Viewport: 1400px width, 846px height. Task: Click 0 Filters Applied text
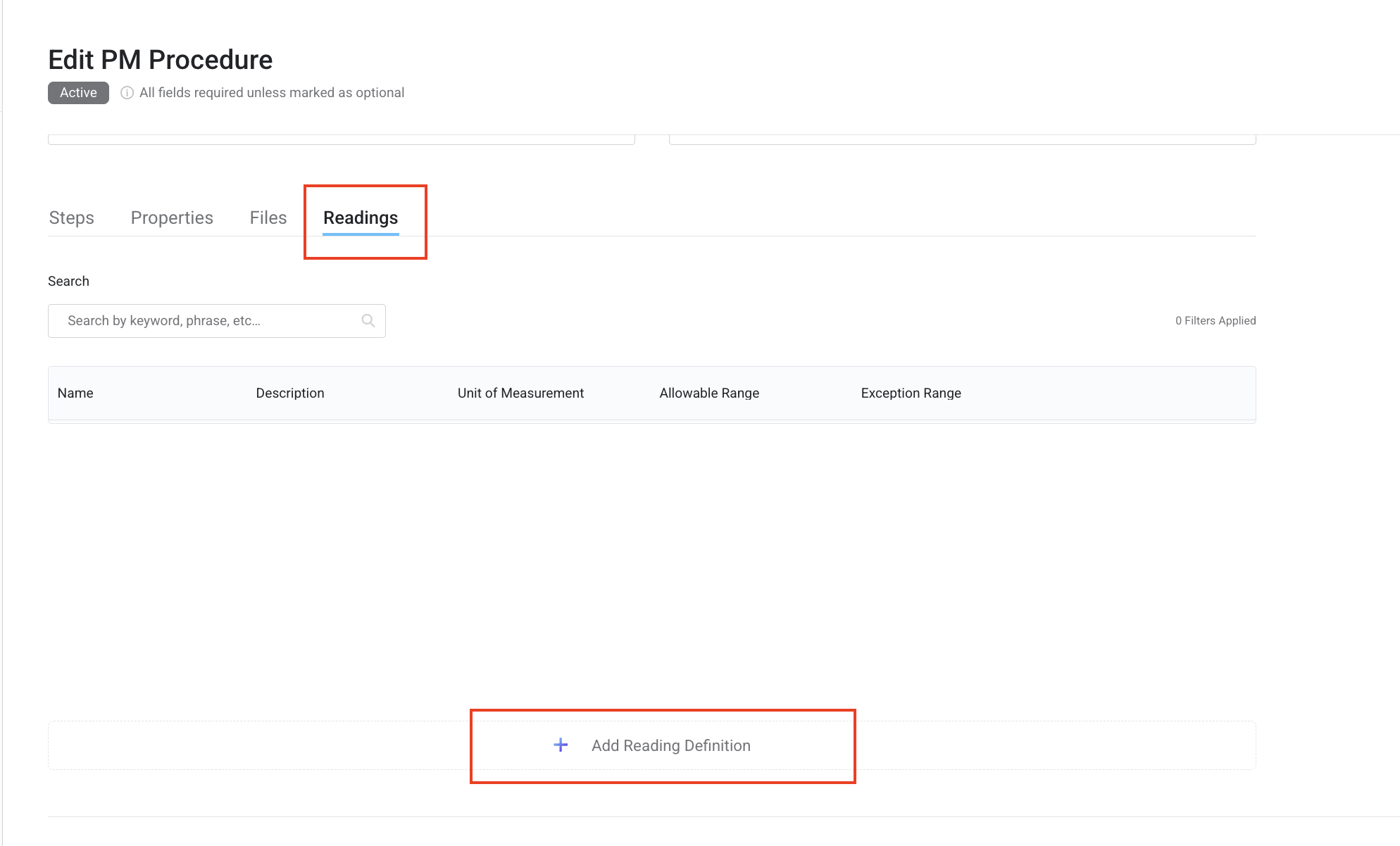[x=1215, y=321]
